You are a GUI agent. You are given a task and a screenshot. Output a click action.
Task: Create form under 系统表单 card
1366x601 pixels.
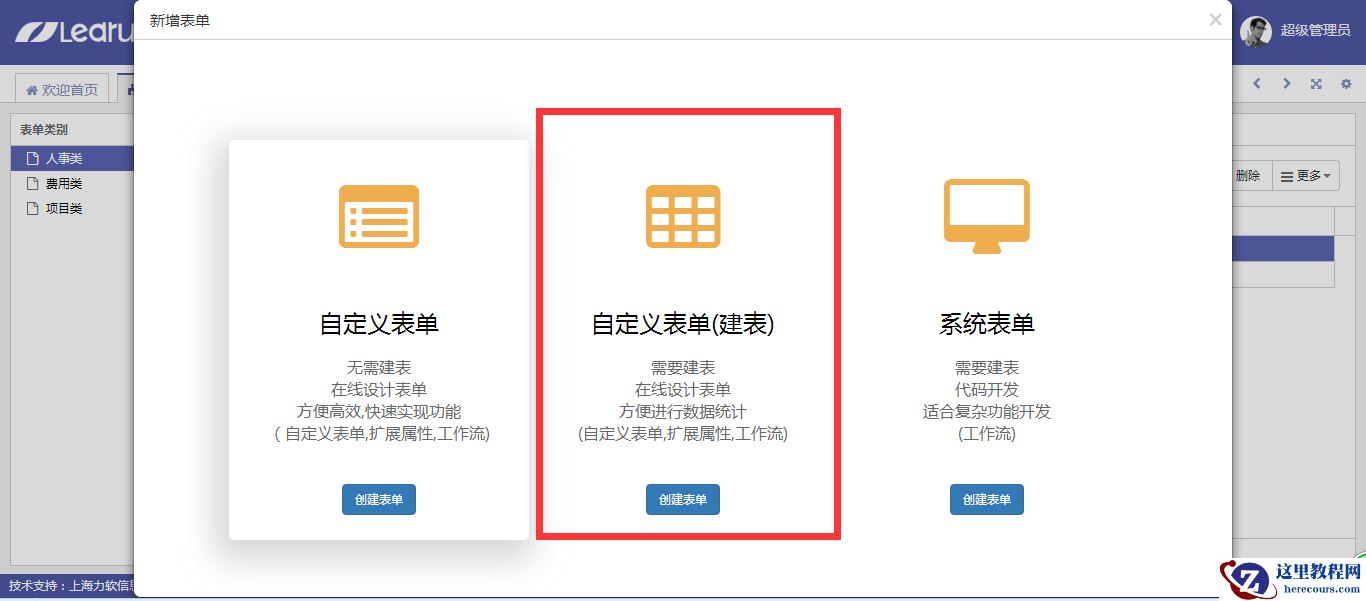point(987,500)
